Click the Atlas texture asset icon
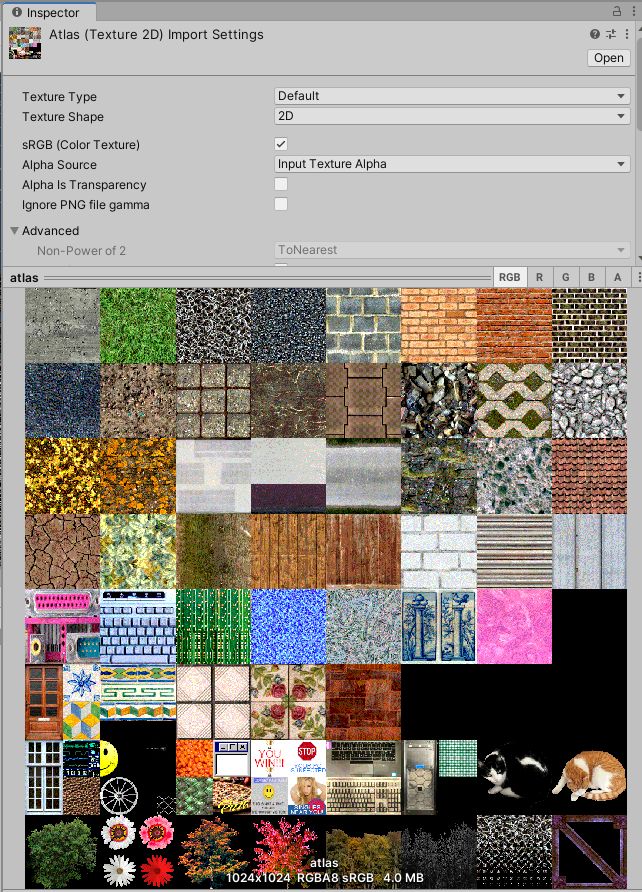Viewport: 642px width, 892px height. click(x=25, y=43)
